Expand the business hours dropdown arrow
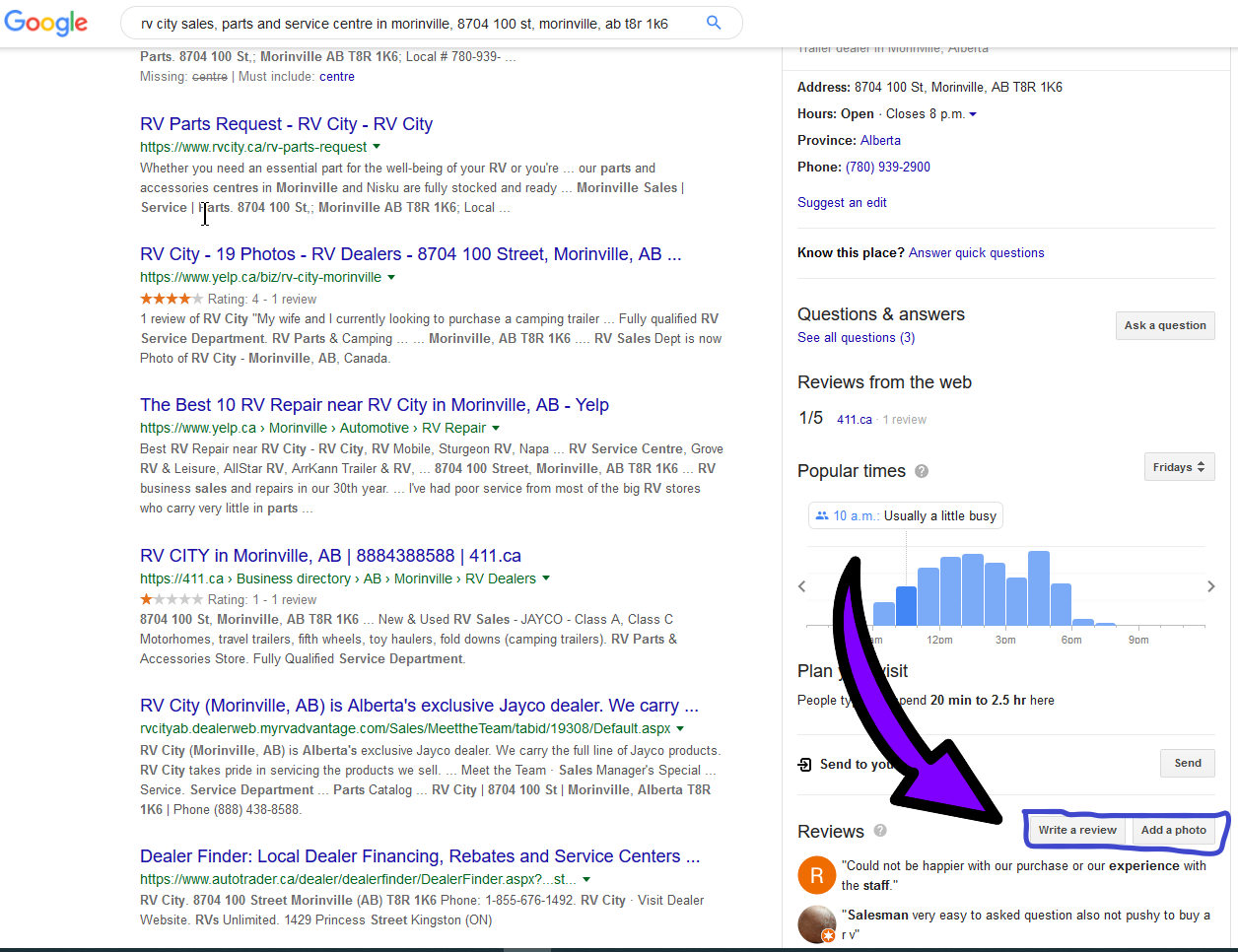 click(973, 114)
